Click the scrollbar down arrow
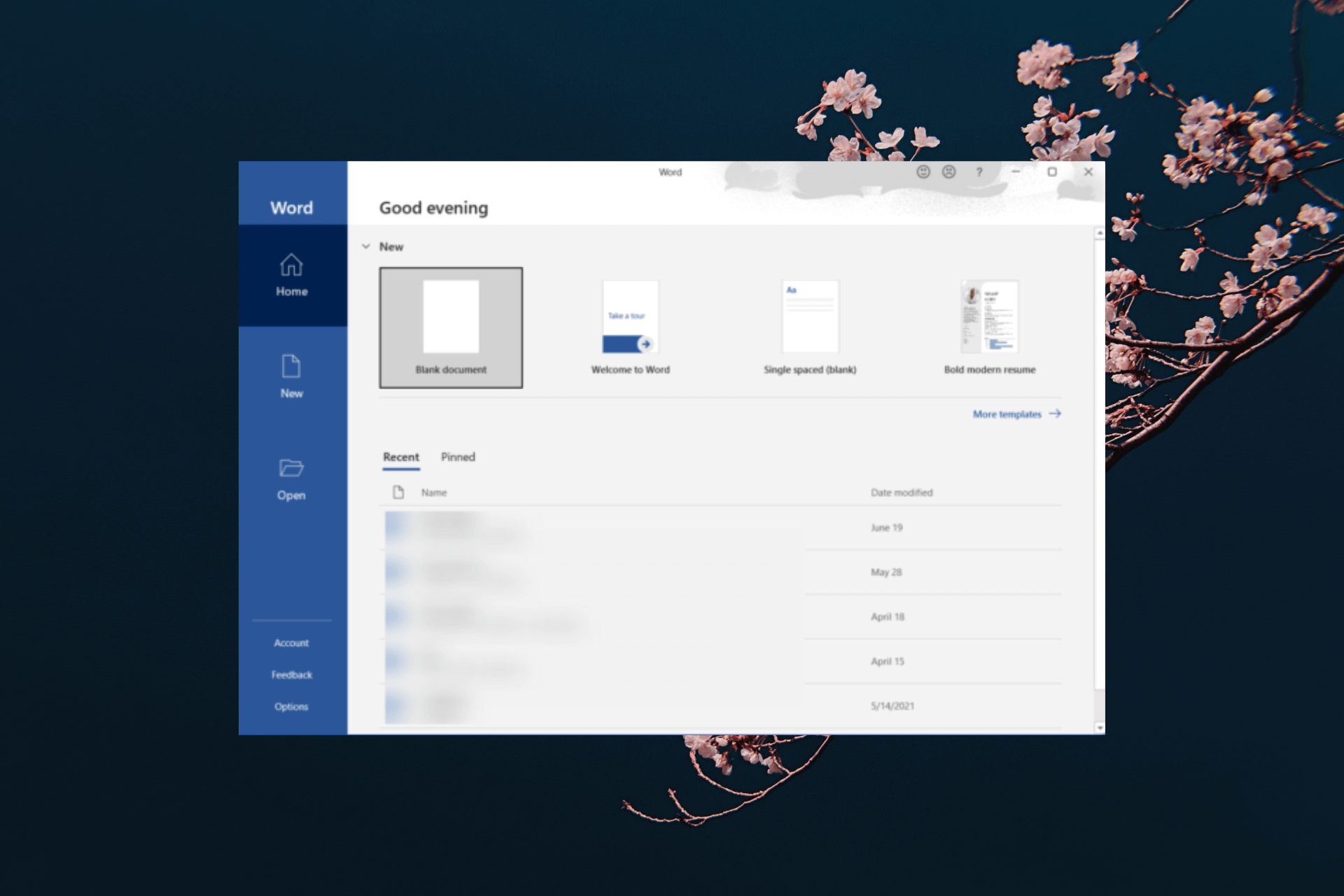This screenshot has height=896, width=1344. click(1100, 728)
